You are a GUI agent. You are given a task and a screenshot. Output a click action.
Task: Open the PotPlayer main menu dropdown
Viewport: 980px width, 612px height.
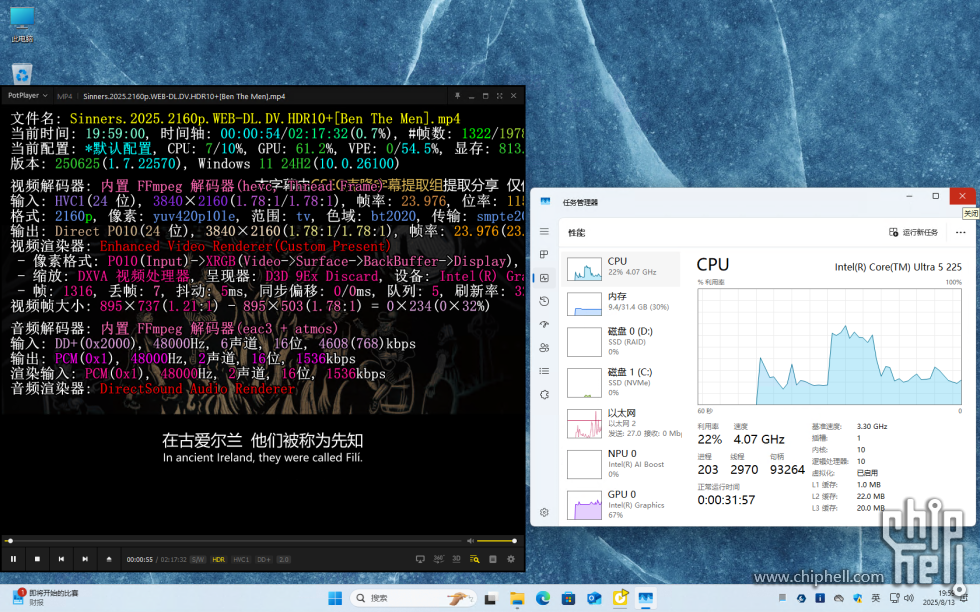pyautogui.click(x=28, y=96)
